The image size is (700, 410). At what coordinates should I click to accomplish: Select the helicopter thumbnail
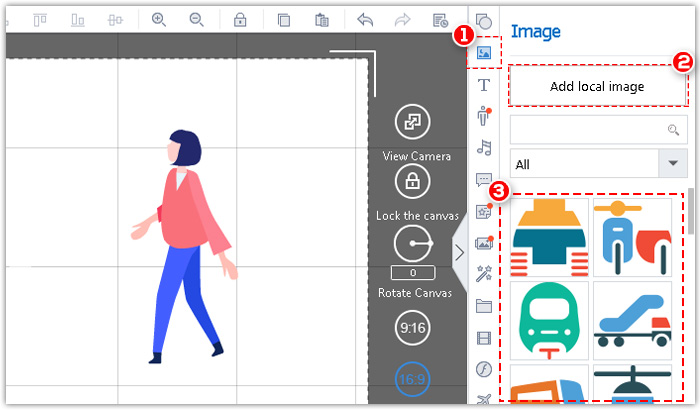633,383
